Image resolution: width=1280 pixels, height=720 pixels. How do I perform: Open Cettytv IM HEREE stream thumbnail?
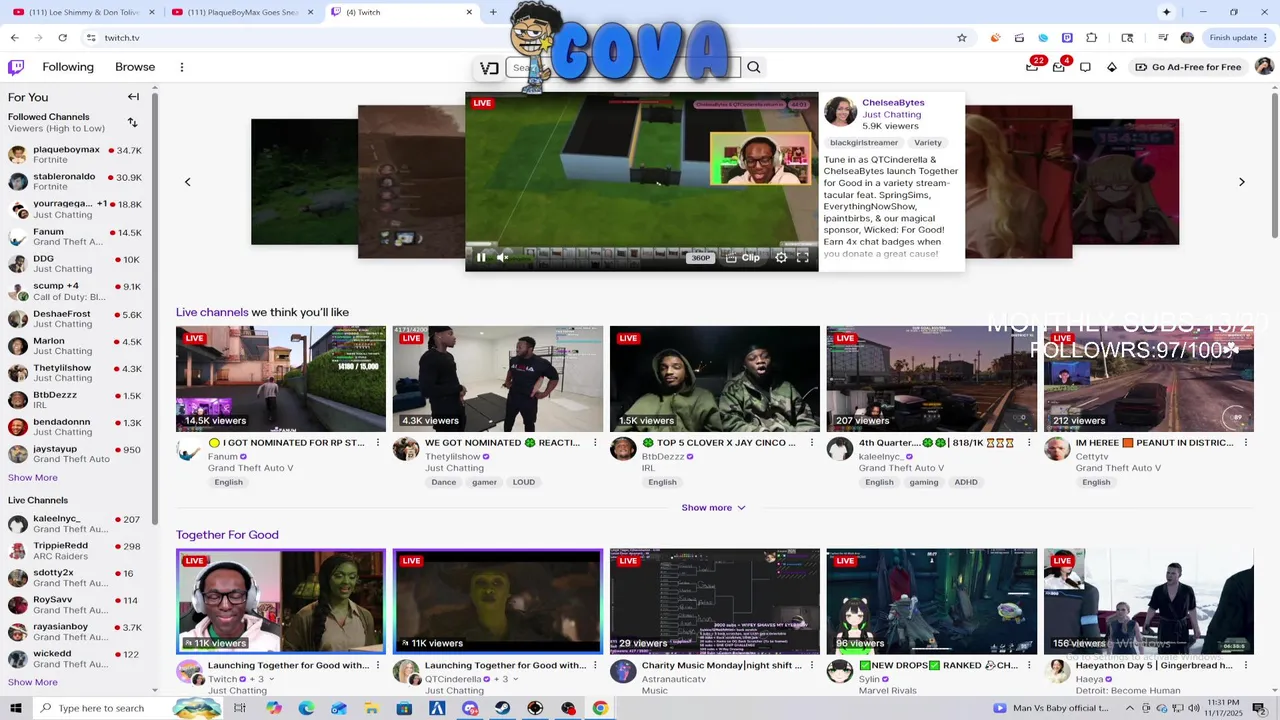(x=1149, y=379)
